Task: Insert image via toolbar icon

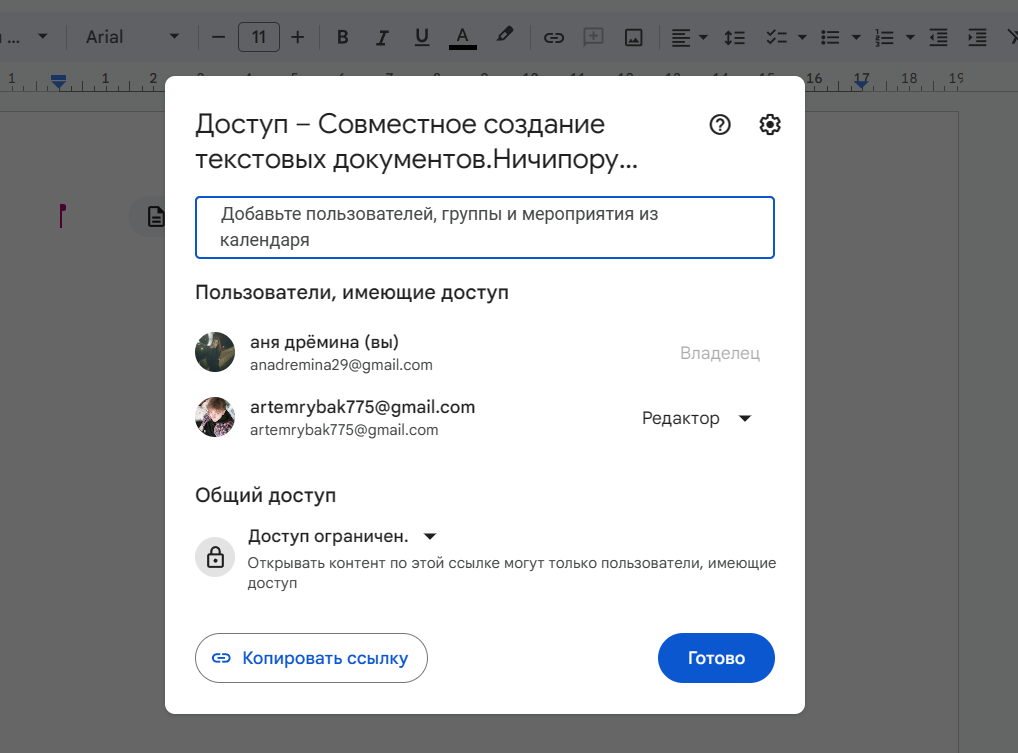Action: (x=634, y=38)
